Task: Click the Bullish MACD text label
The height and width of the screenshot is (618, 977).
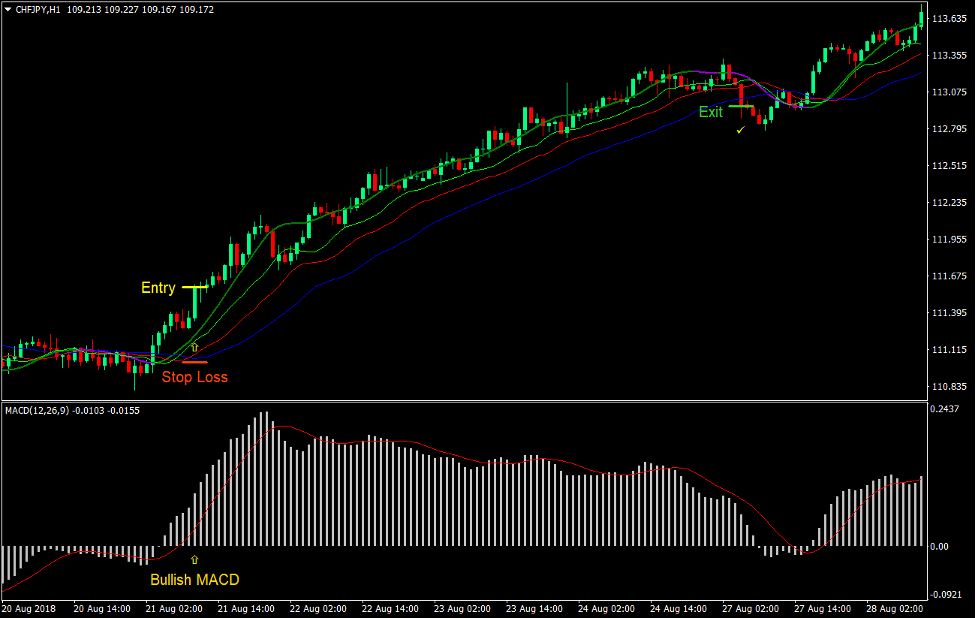Action: point(197,578)
